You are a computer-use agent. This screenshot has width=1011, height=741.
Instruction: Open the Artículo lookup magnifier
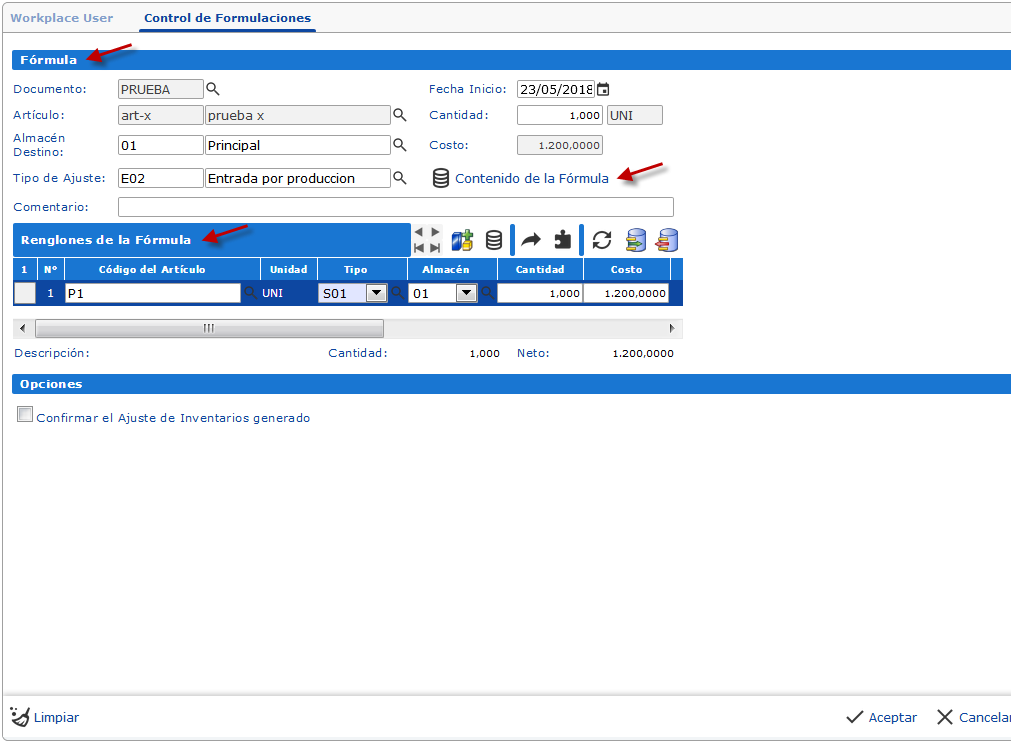399,114
